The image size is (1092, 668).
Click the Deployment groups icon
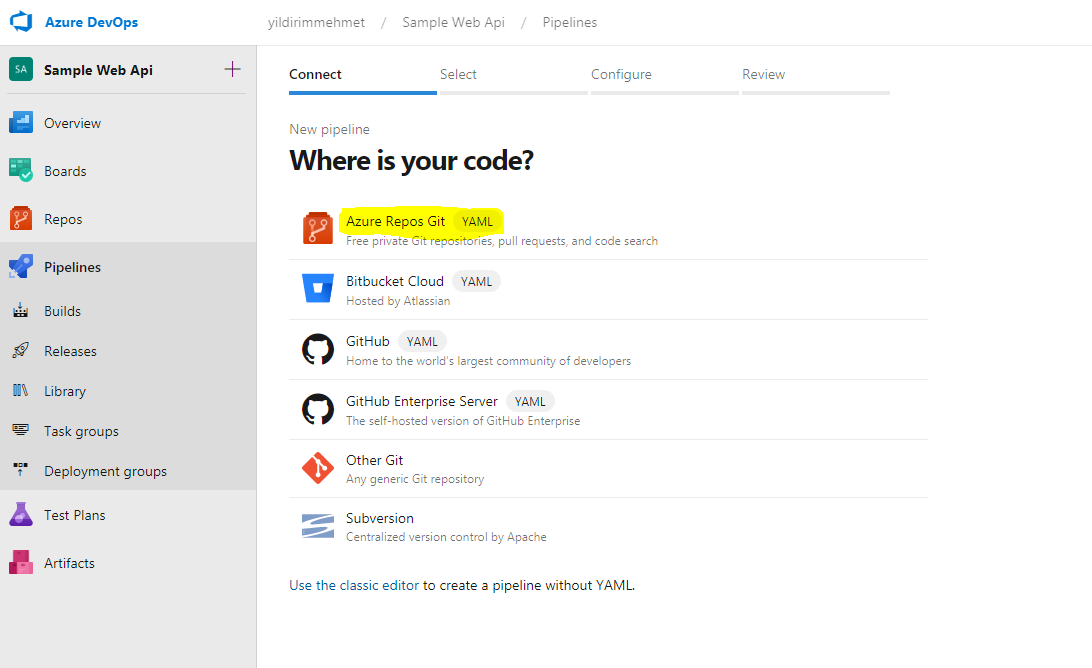coord(21,470)
